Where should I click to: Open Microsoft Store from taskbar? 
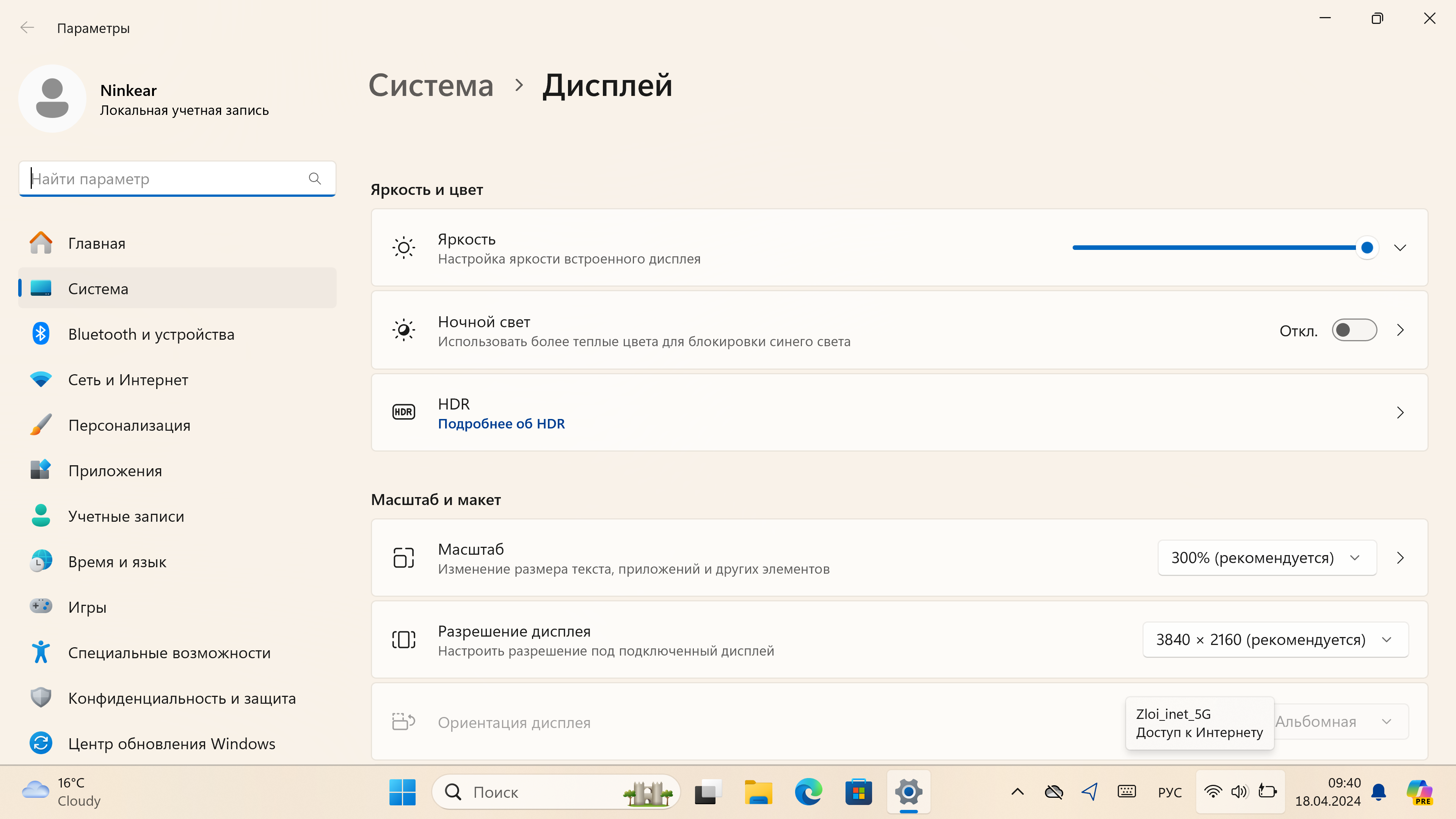click(858, 792)
